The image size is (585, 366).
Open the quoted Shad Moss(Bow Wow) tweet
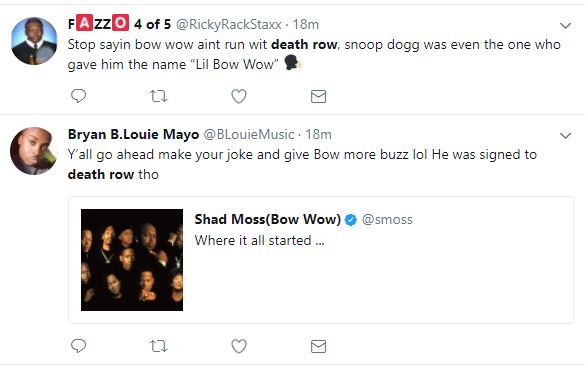321,260
